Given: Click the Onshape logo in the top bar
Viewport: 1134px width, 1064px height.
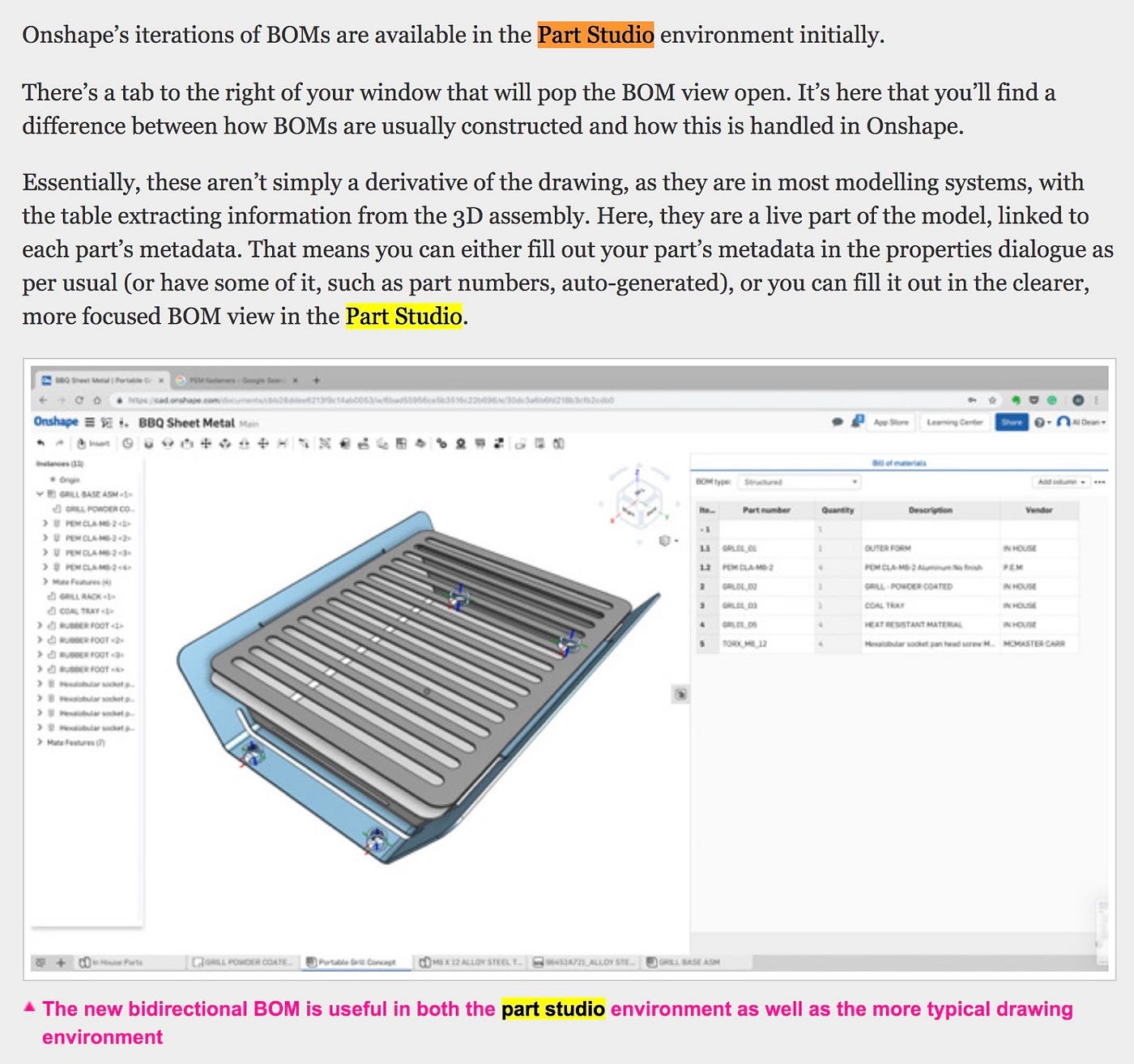Looking at the screenshot, I should (x=55, y=422).
